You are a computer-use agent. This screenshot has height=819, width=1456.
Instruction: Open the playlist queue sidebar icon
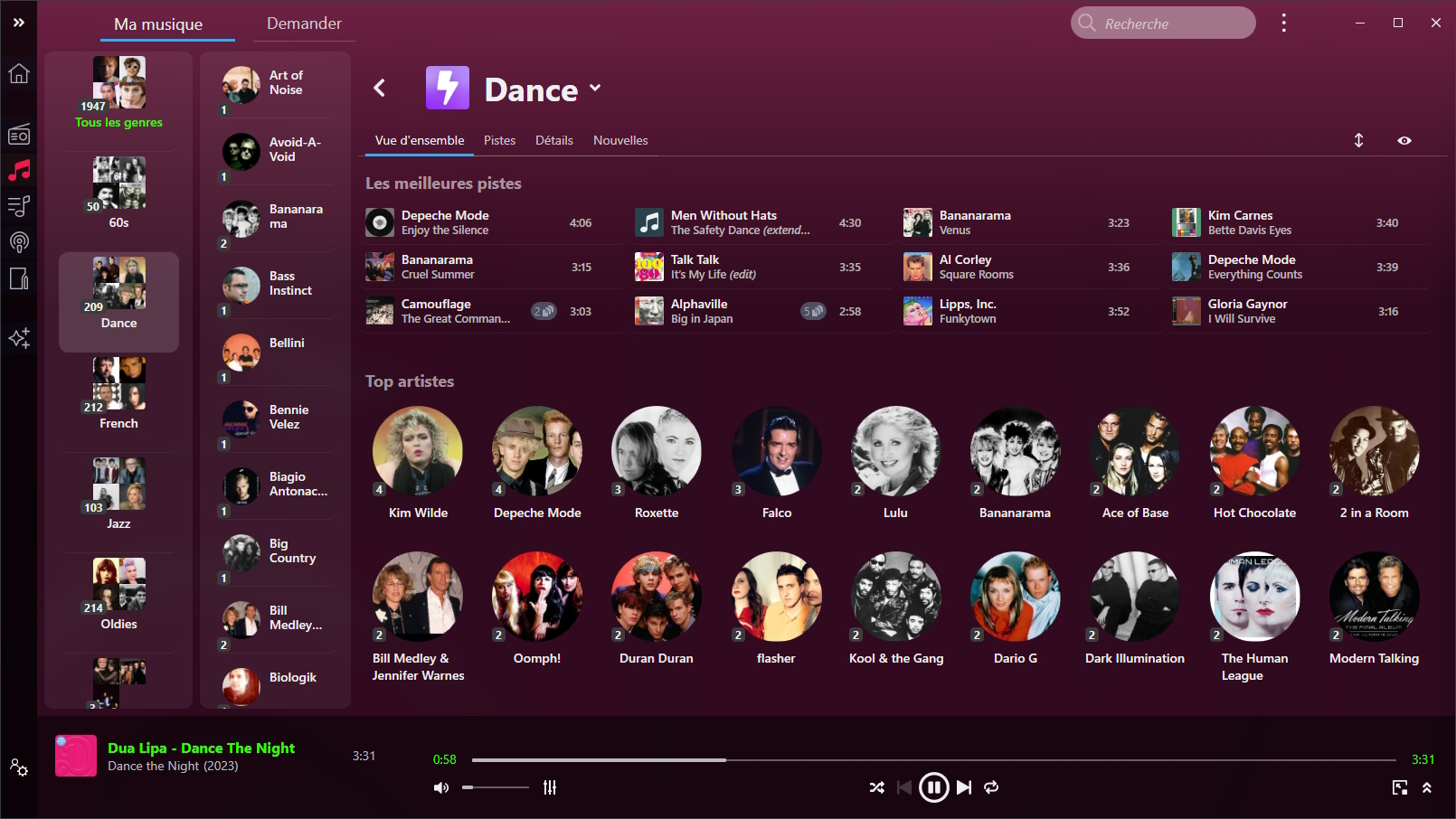pyautogui.click(x=19, y=206)
